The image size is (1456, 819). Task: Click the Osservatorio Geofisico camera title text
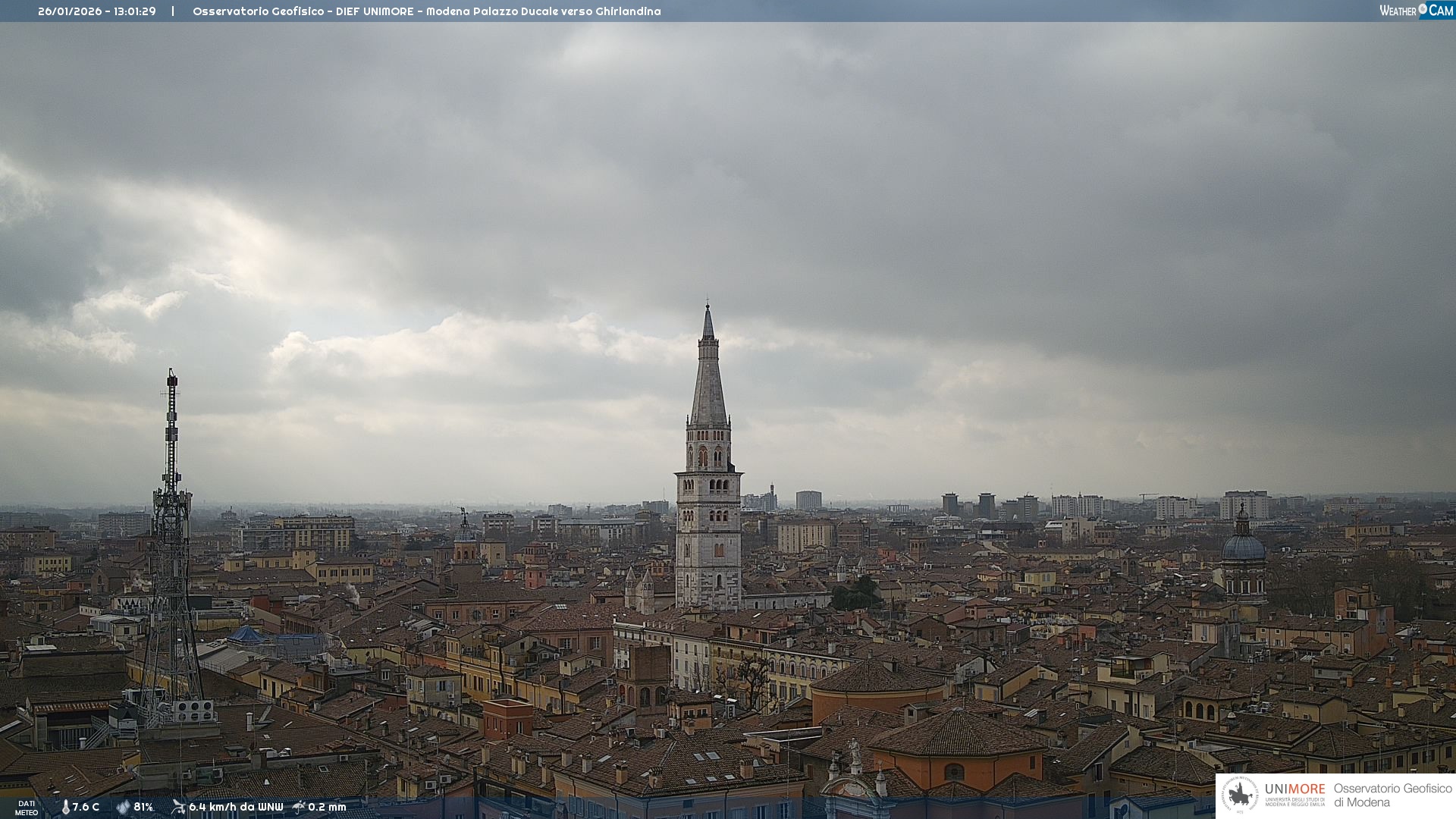(x=426, y=11)
